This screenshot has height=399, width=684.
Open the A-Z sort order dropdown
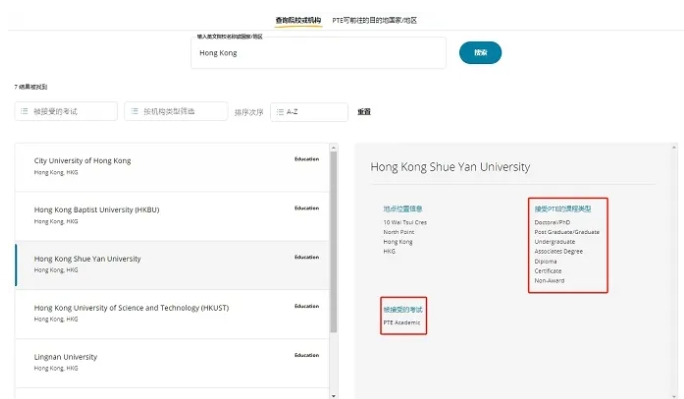coord(309,112)
